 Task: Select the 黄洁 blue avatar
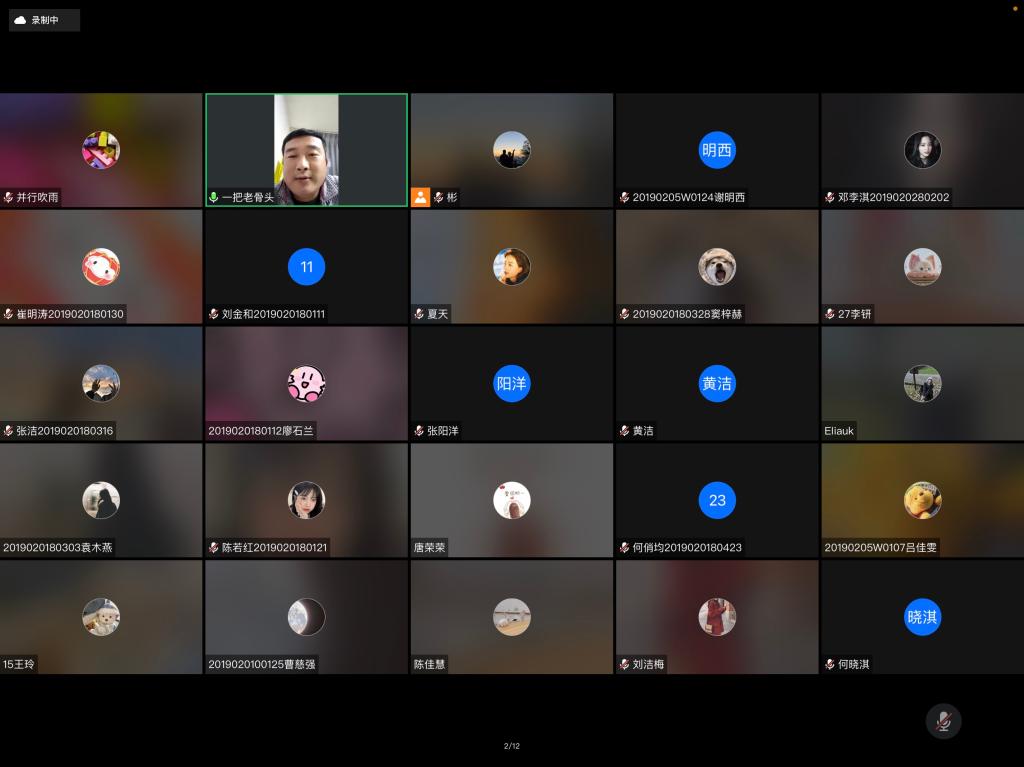coord(717,384)
